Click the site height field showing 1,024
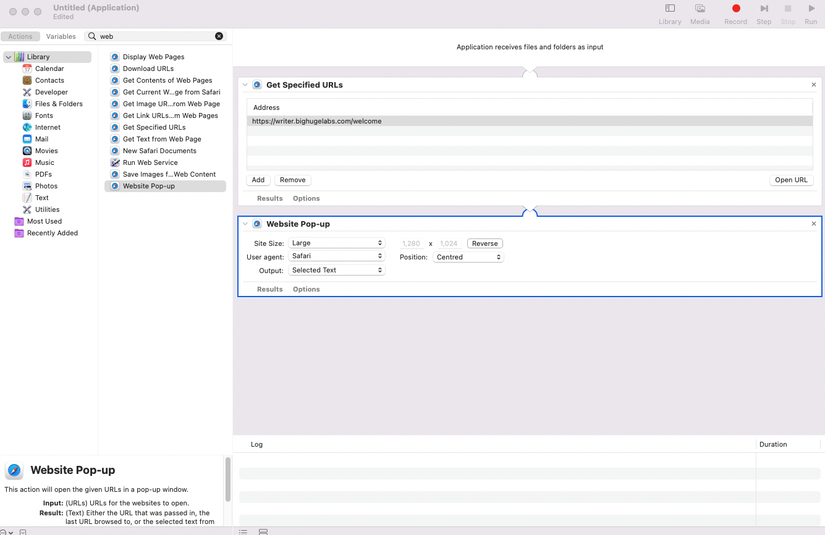This screenshot has width=825, height=535. tap(449, 244)
